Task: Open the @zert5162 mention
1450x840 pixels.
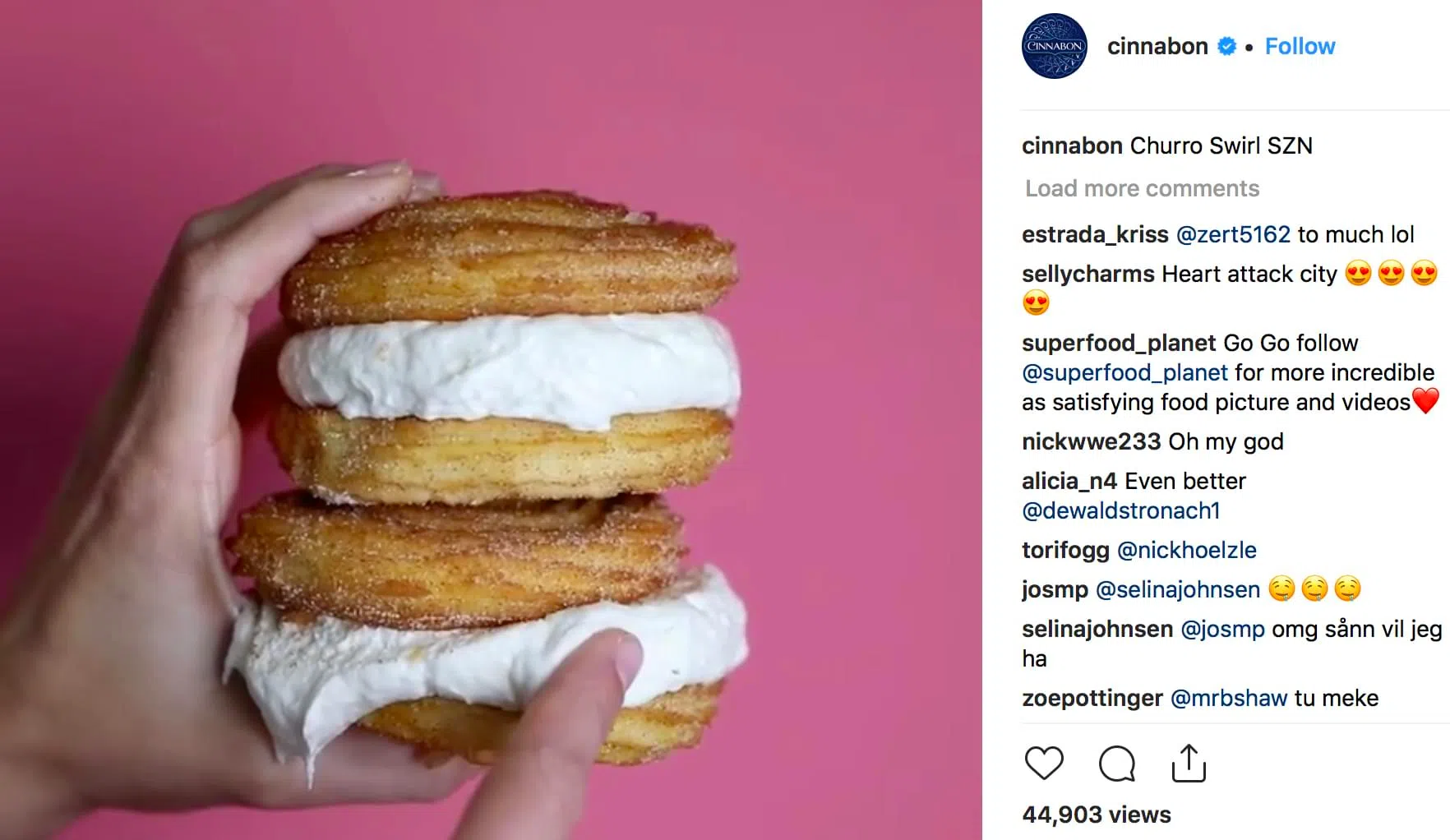Action: [1233, 234]
